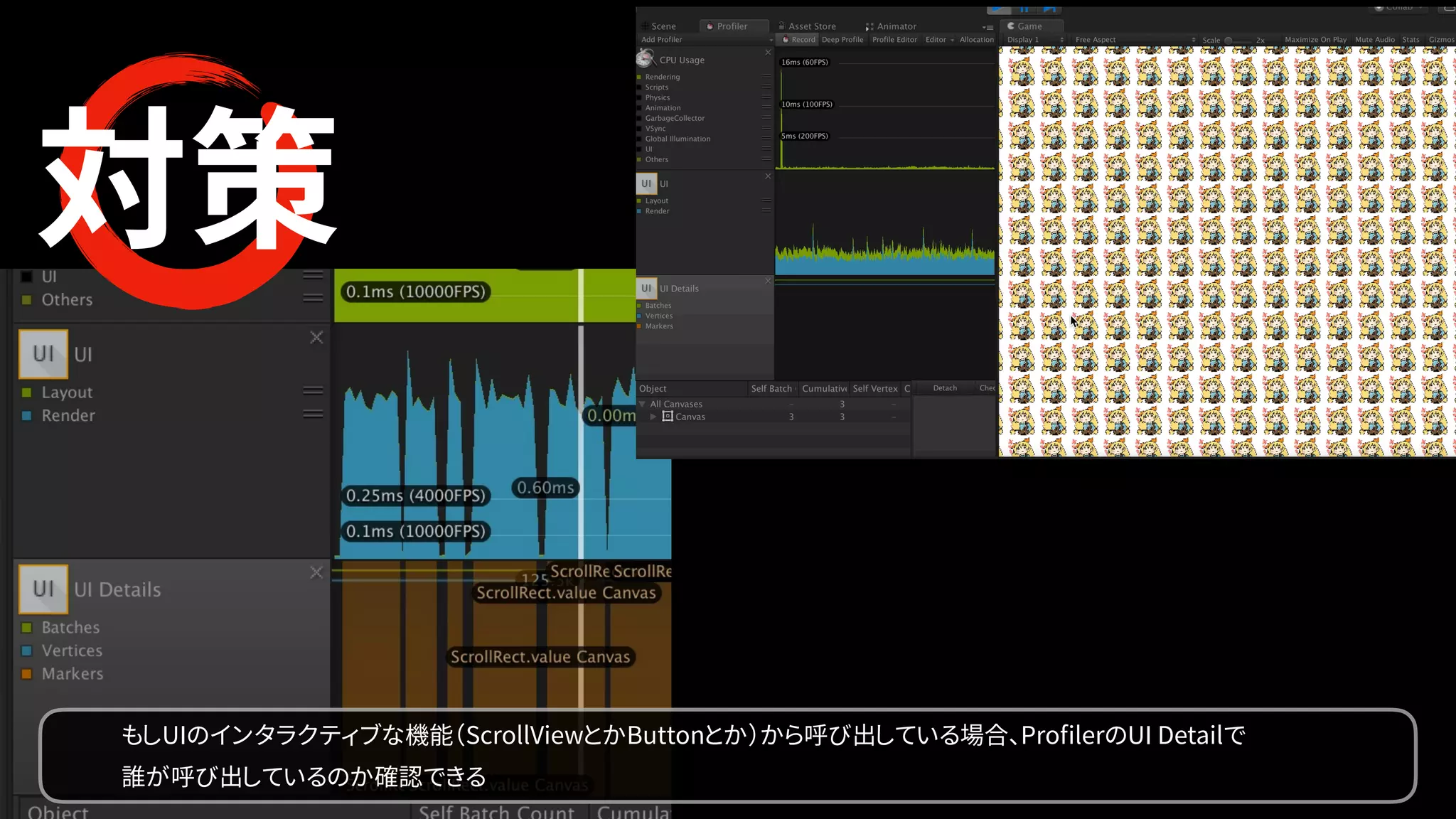
Task: Click the reorder handle beside enlarged Layout row
Action: click(x=313, y=391)
